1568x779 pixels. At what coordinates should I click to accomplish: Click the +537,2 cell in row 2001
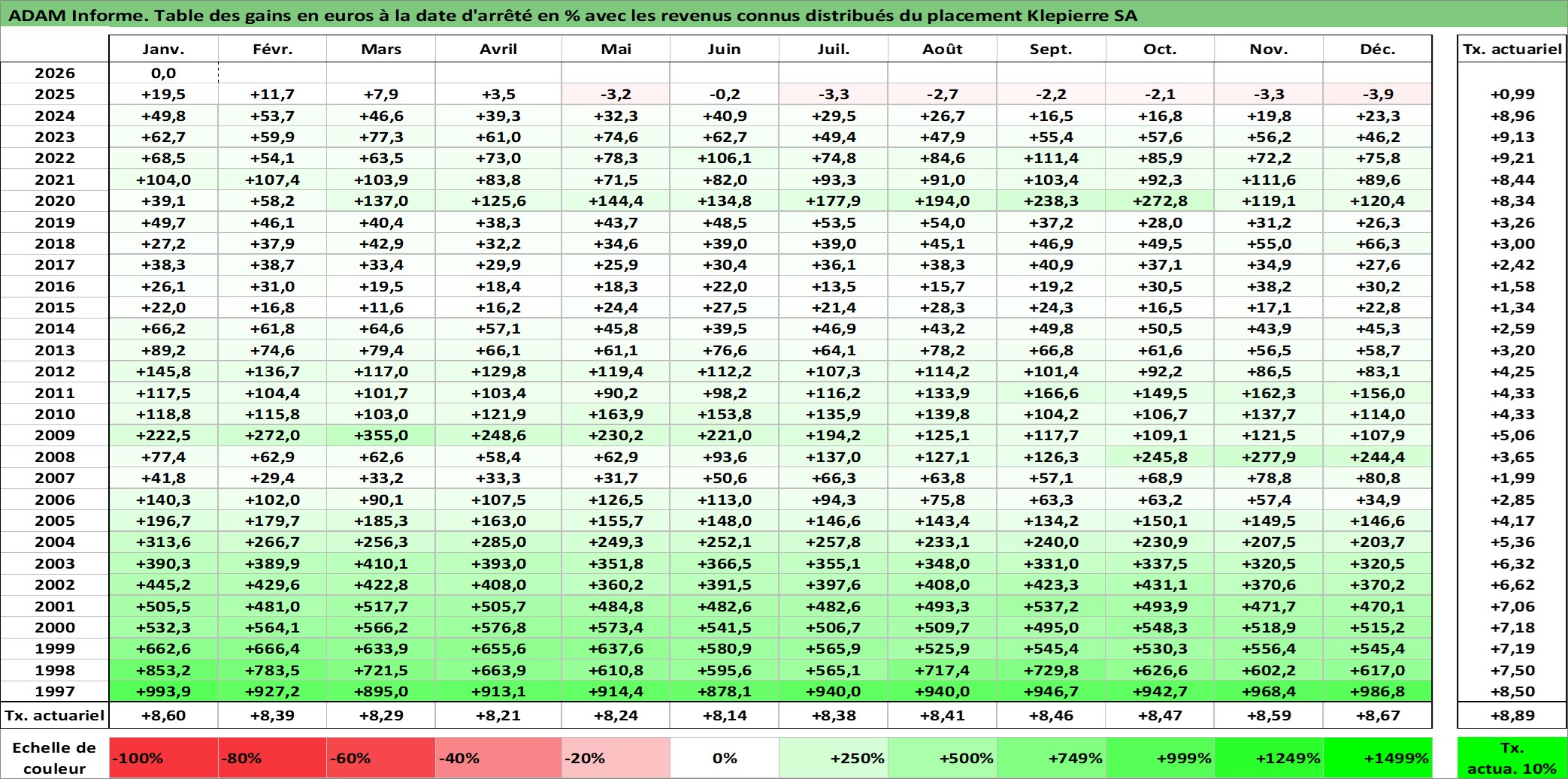[x=1051, y=606]
